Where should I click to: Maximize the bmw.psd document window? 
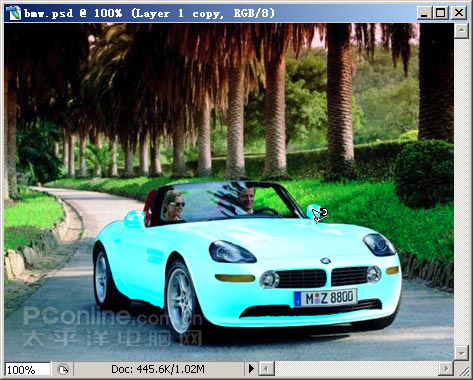(440, 13)
